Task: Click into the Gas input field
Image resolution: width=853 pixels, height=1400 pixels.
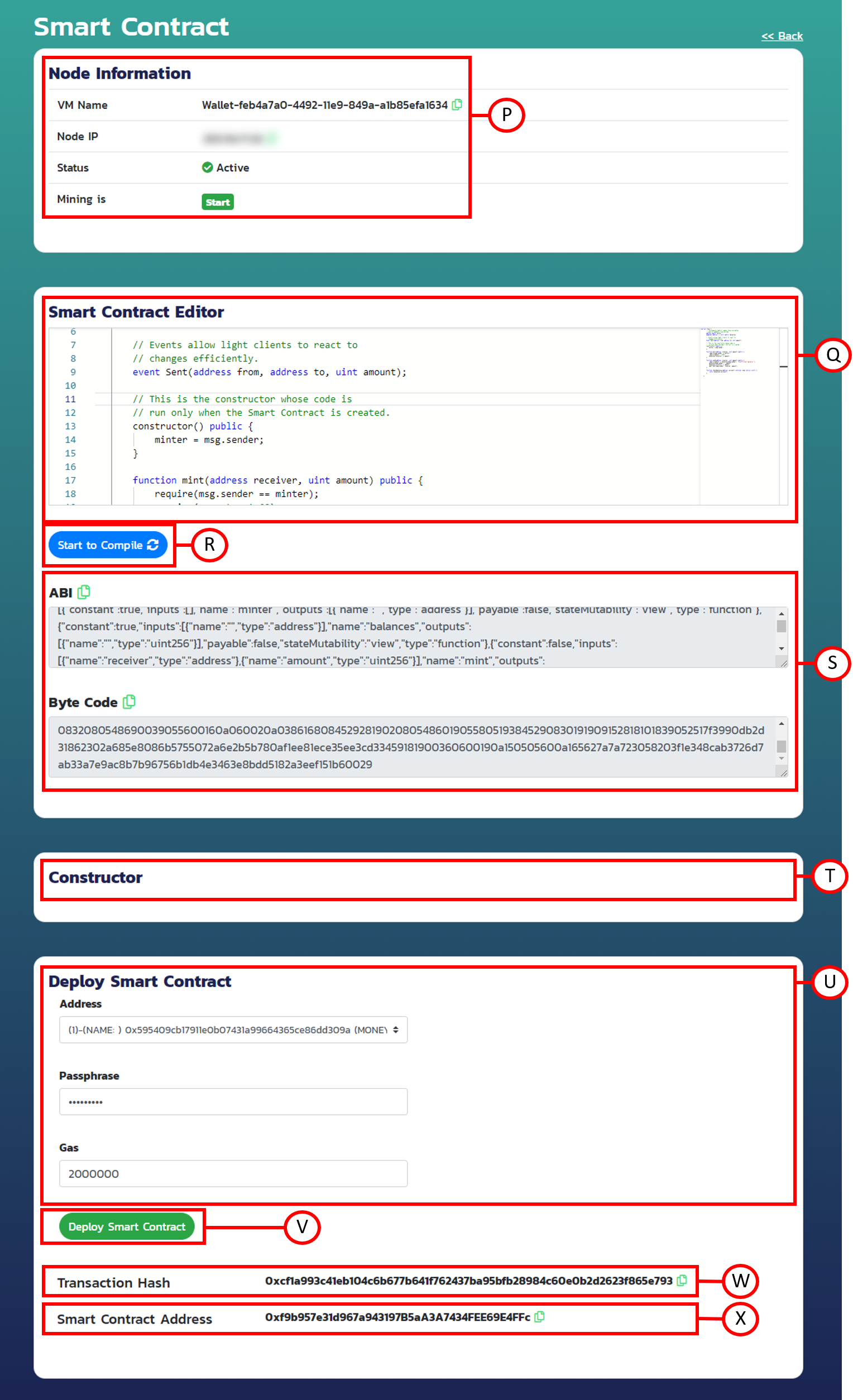Action: [233, 1173]
